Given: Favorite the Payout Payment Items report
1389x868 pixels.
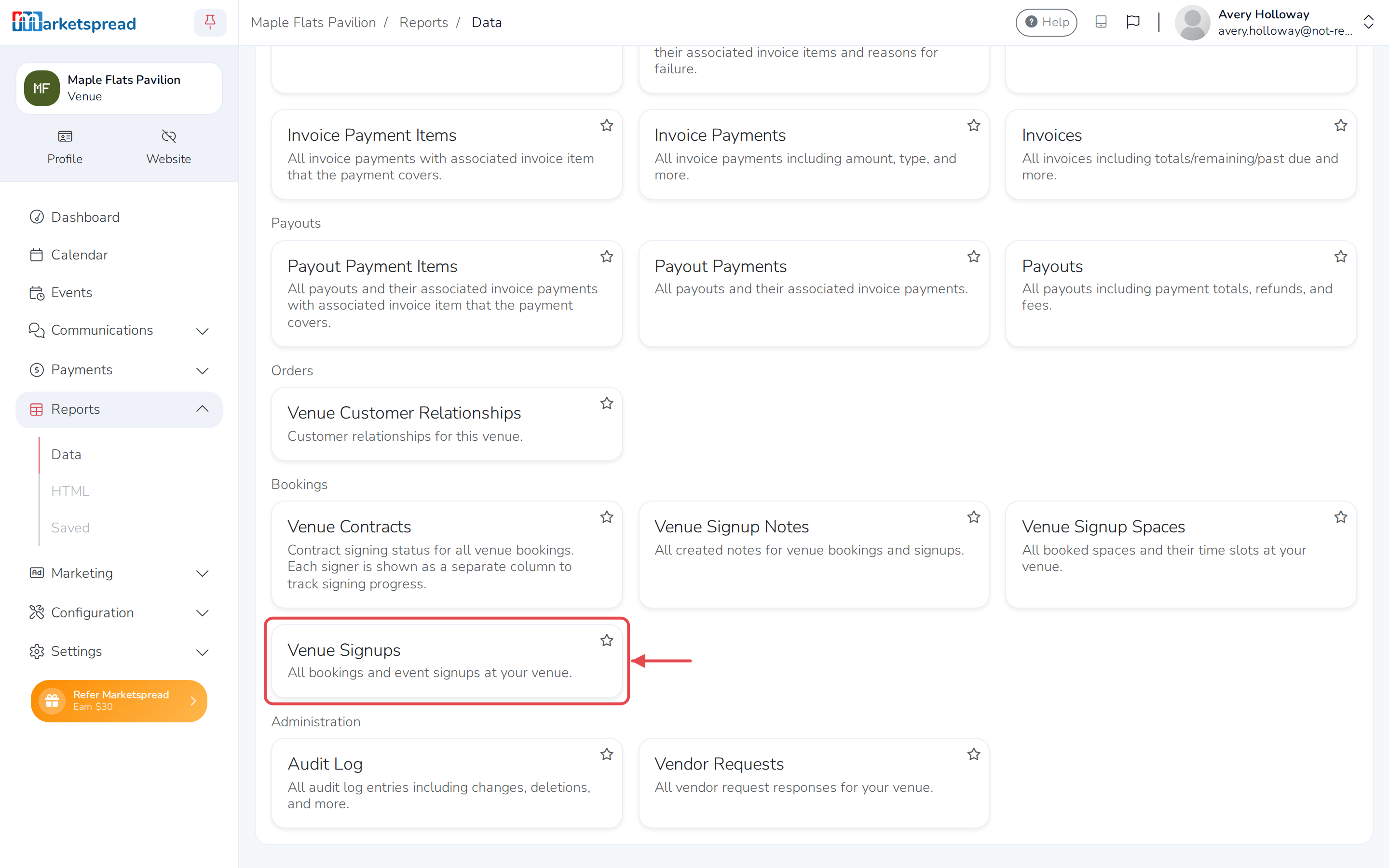Looking at the screenshot, I should point(607,257).
